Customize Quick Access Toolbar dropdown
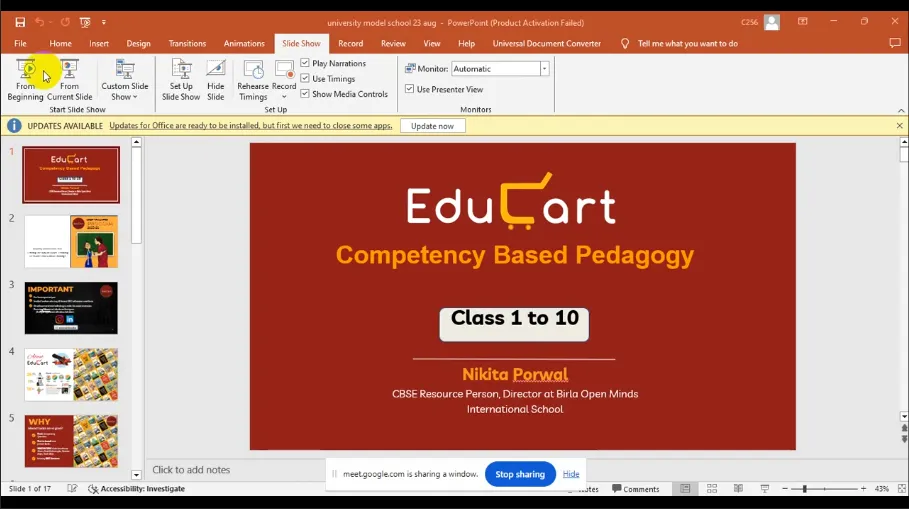The width and height of the screenshot is (909, 509). (x=104, y=22)
